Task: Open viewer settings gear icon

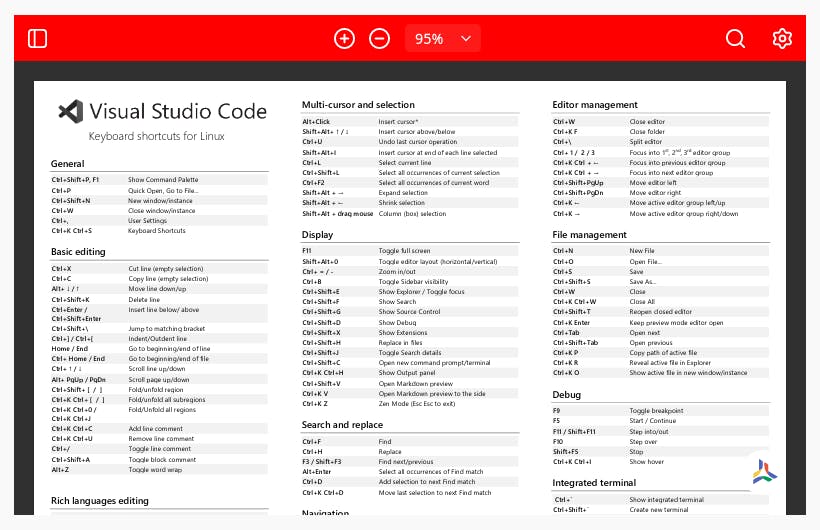Action: pos(782,38)
